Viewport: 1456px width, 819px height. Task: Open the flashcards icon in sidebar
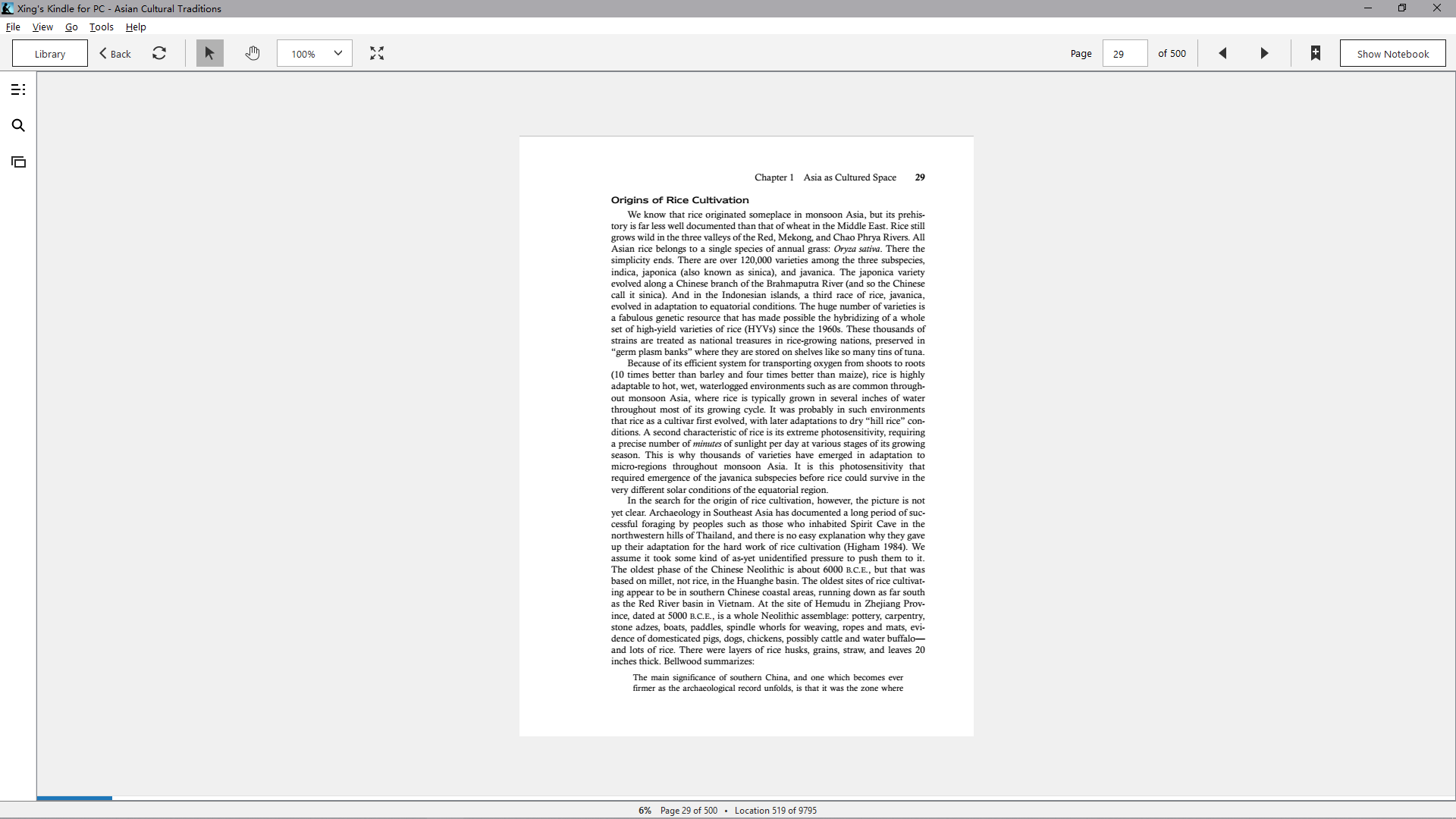[x=18, y=162]
